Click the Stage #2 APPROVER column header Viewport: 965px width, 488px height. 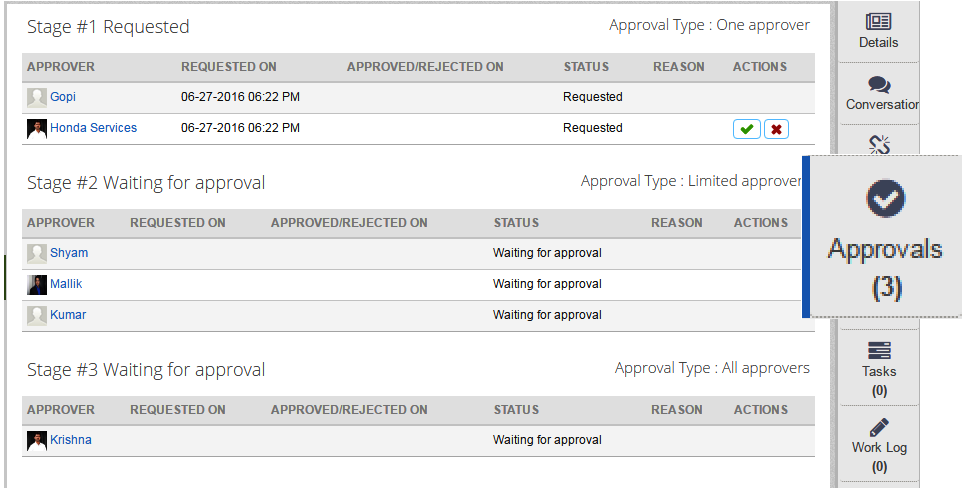61,223
